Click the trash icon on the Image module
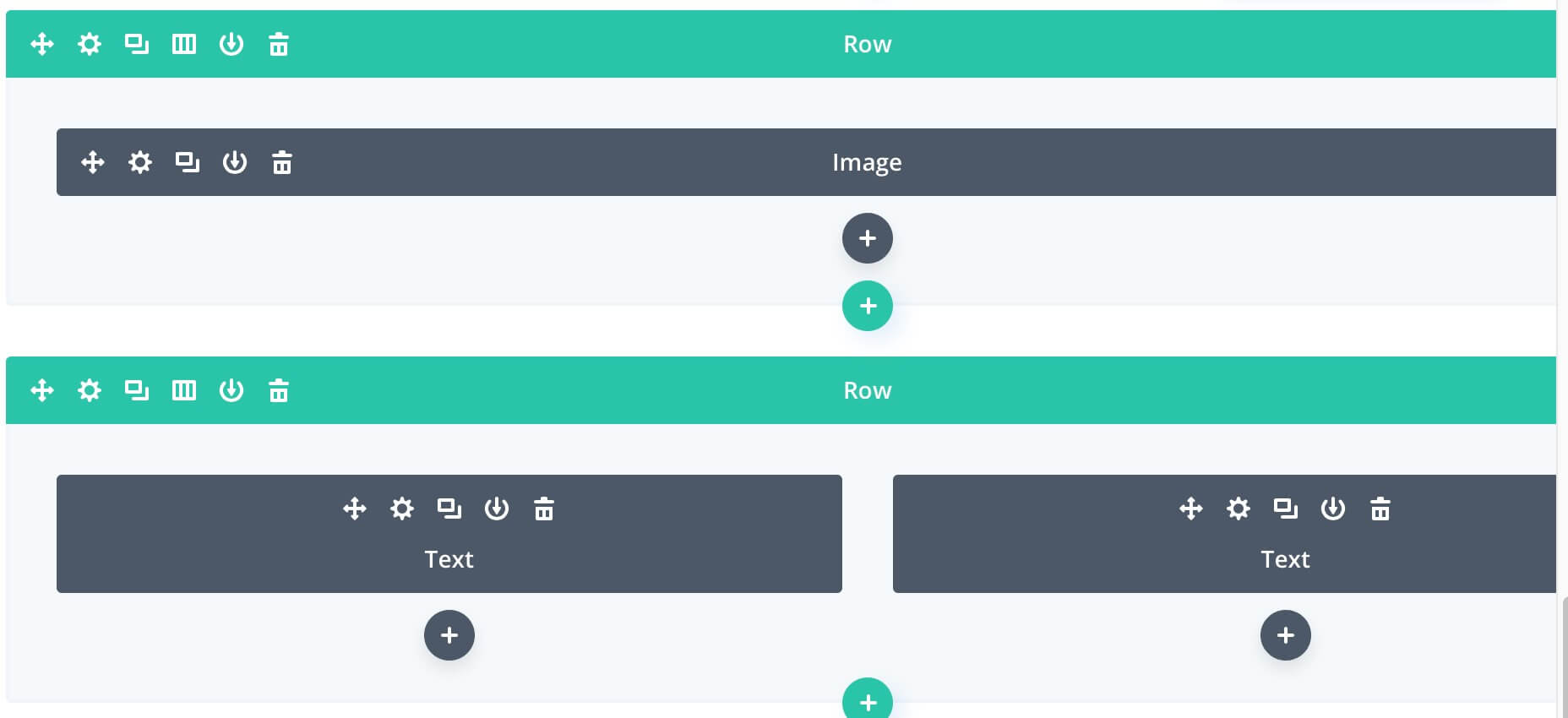 (x=282, y=162)
